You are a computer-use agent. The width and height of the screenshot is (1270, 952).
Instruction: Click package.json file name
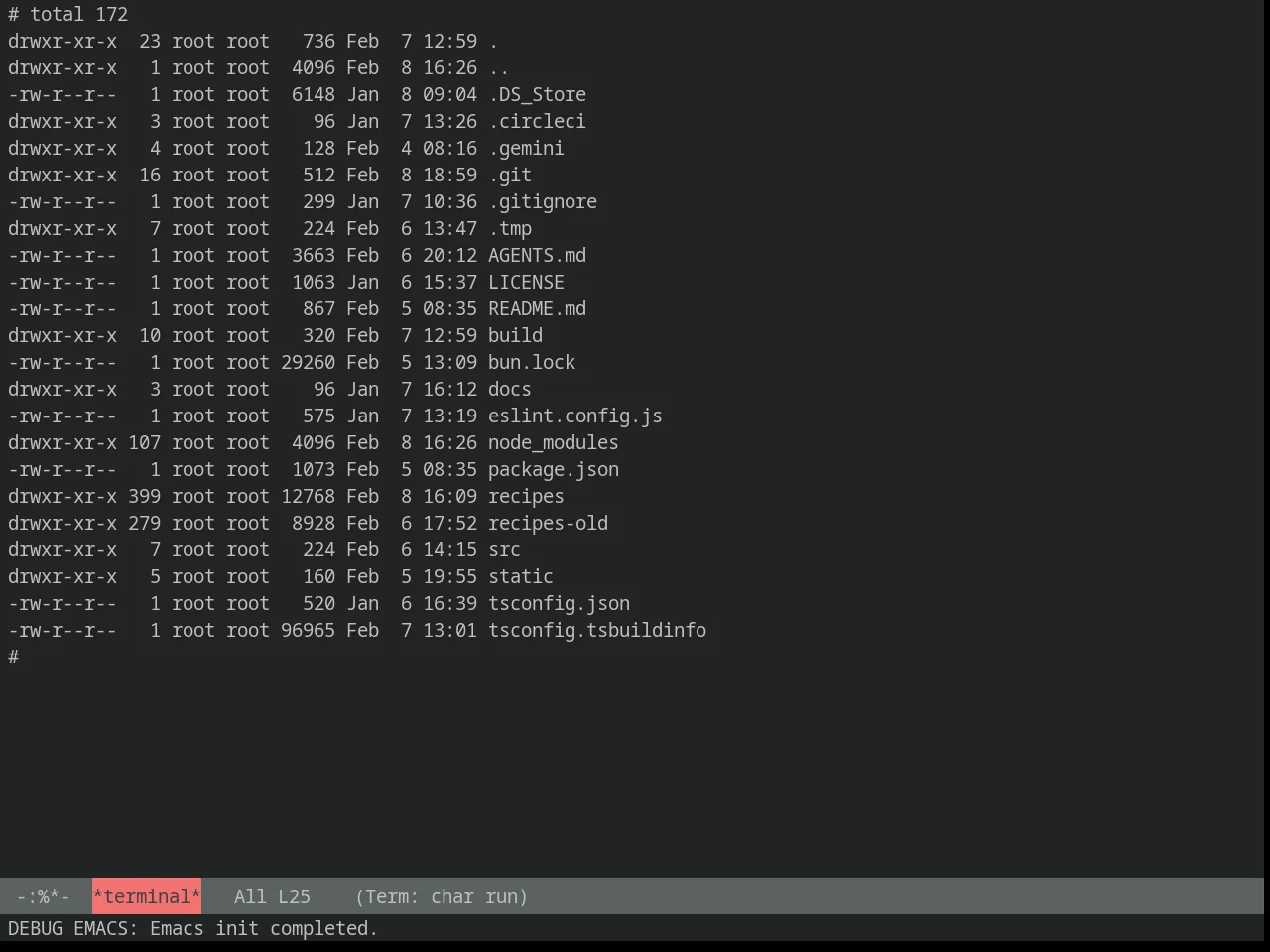554,469
